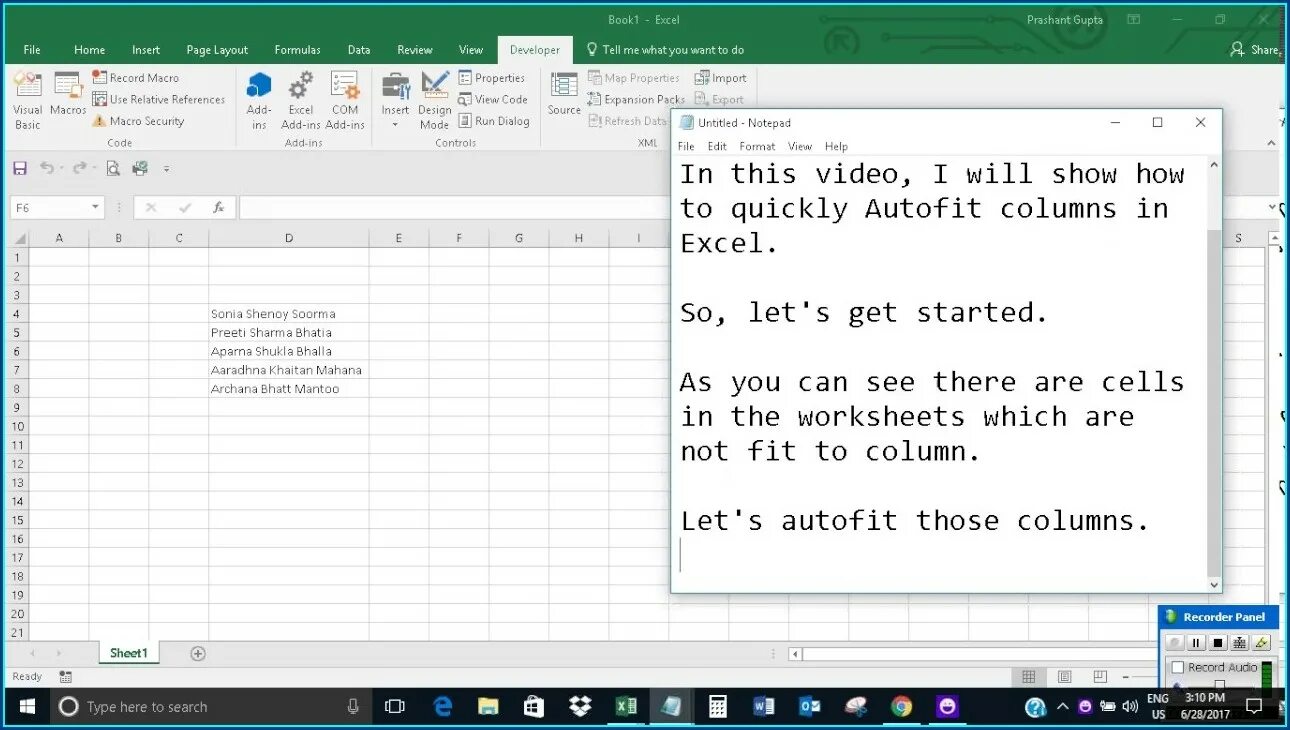Switch to the Review tab
The width and height of the screenshot is (1290, 730).
(415, 50)
